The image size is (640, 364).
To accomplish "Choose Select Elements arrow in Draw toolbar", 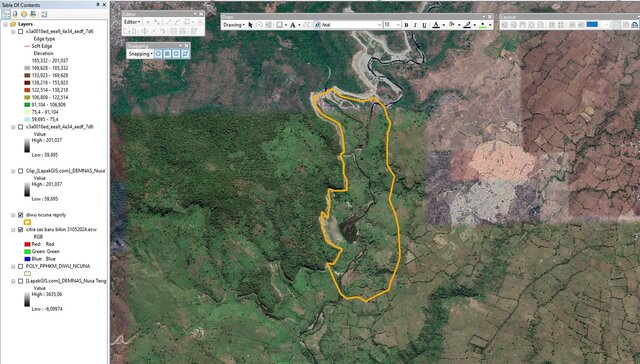I will [250, 25].
